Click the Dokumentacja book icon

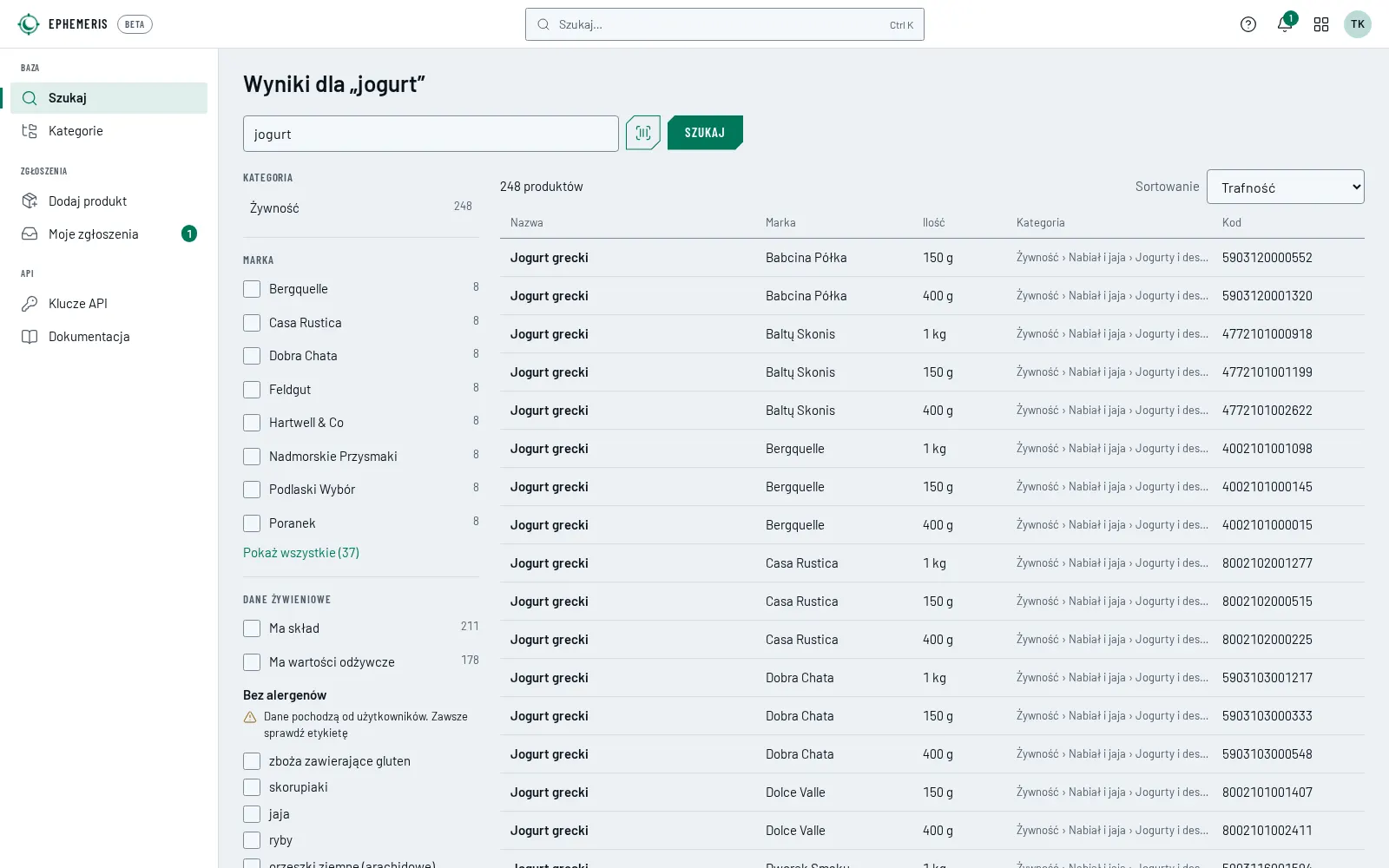pos(30,337)
